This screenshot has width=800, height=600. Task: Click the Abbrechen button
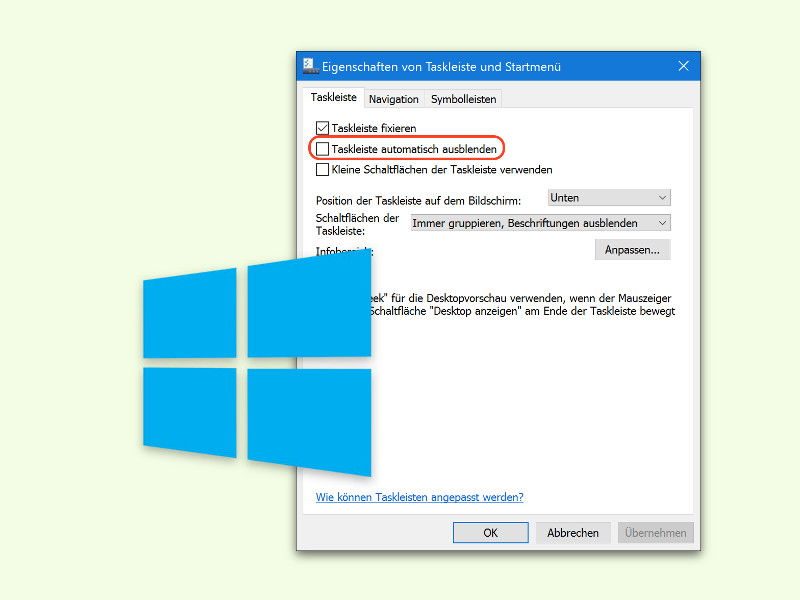[x=573, y=533]
